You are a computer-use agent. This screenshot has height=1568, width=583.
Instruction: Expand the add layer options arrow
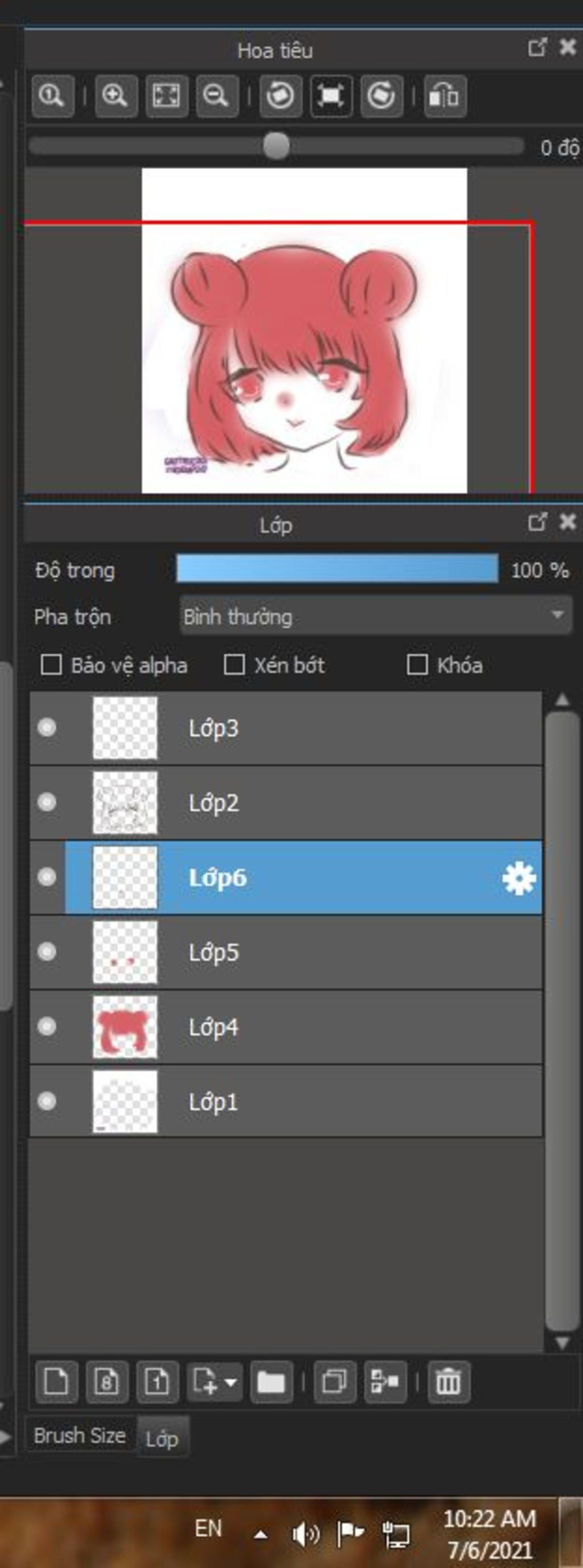[x=231, y=1382]
